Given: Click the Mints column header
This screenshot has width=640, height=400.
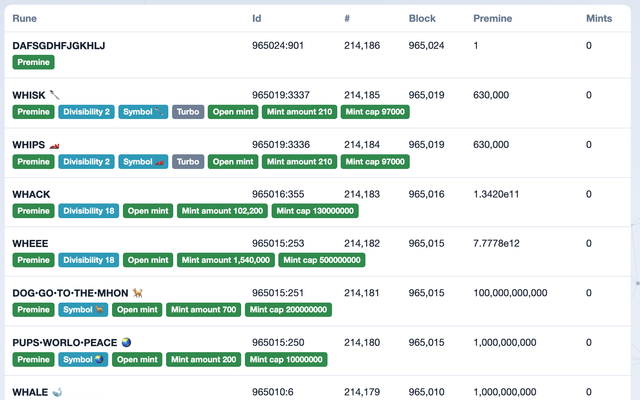Looking at the screenshot, I should [x=599, y=18].
